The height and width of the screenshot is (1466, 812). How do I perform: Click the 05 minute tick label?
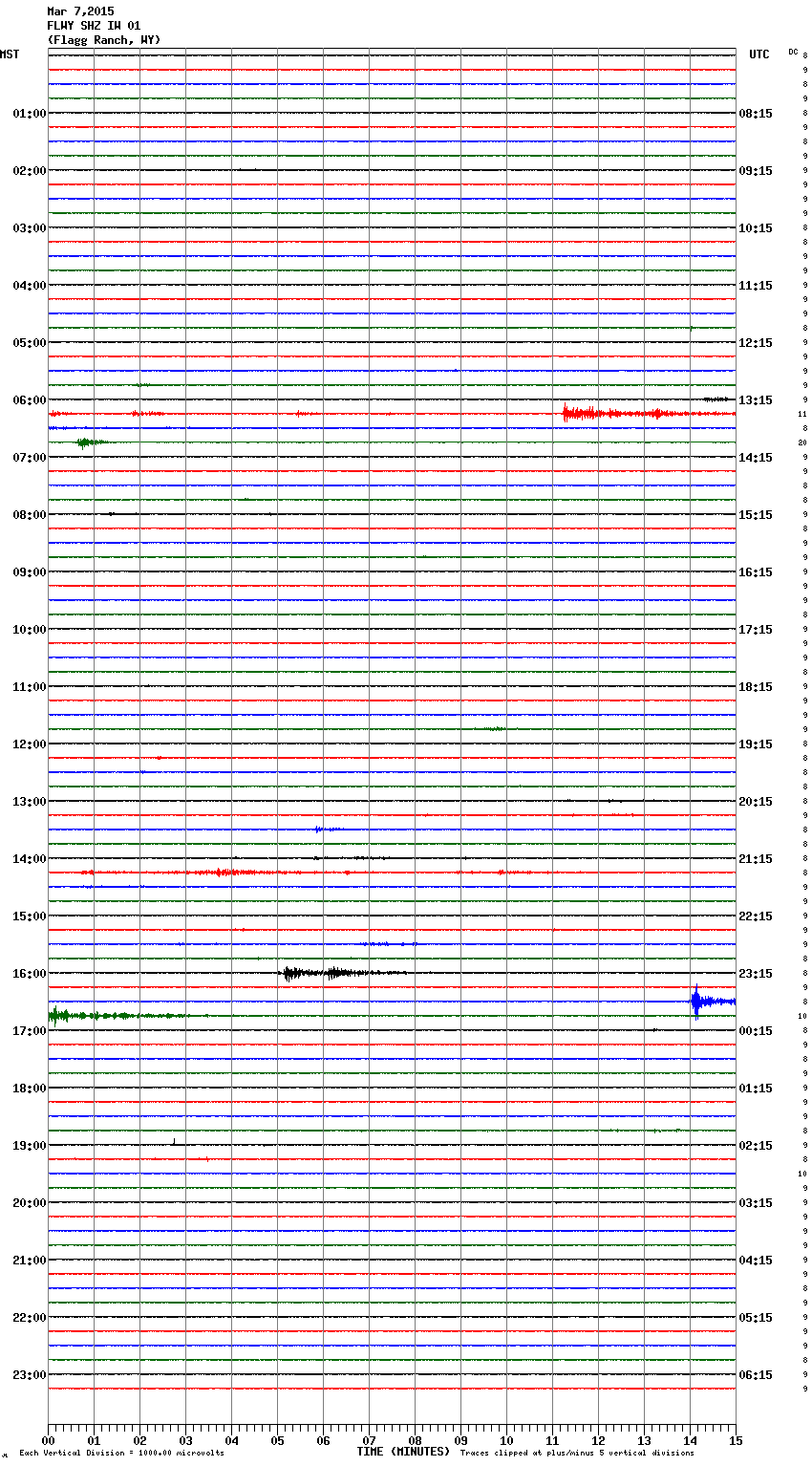click(x=277, y=1441)
